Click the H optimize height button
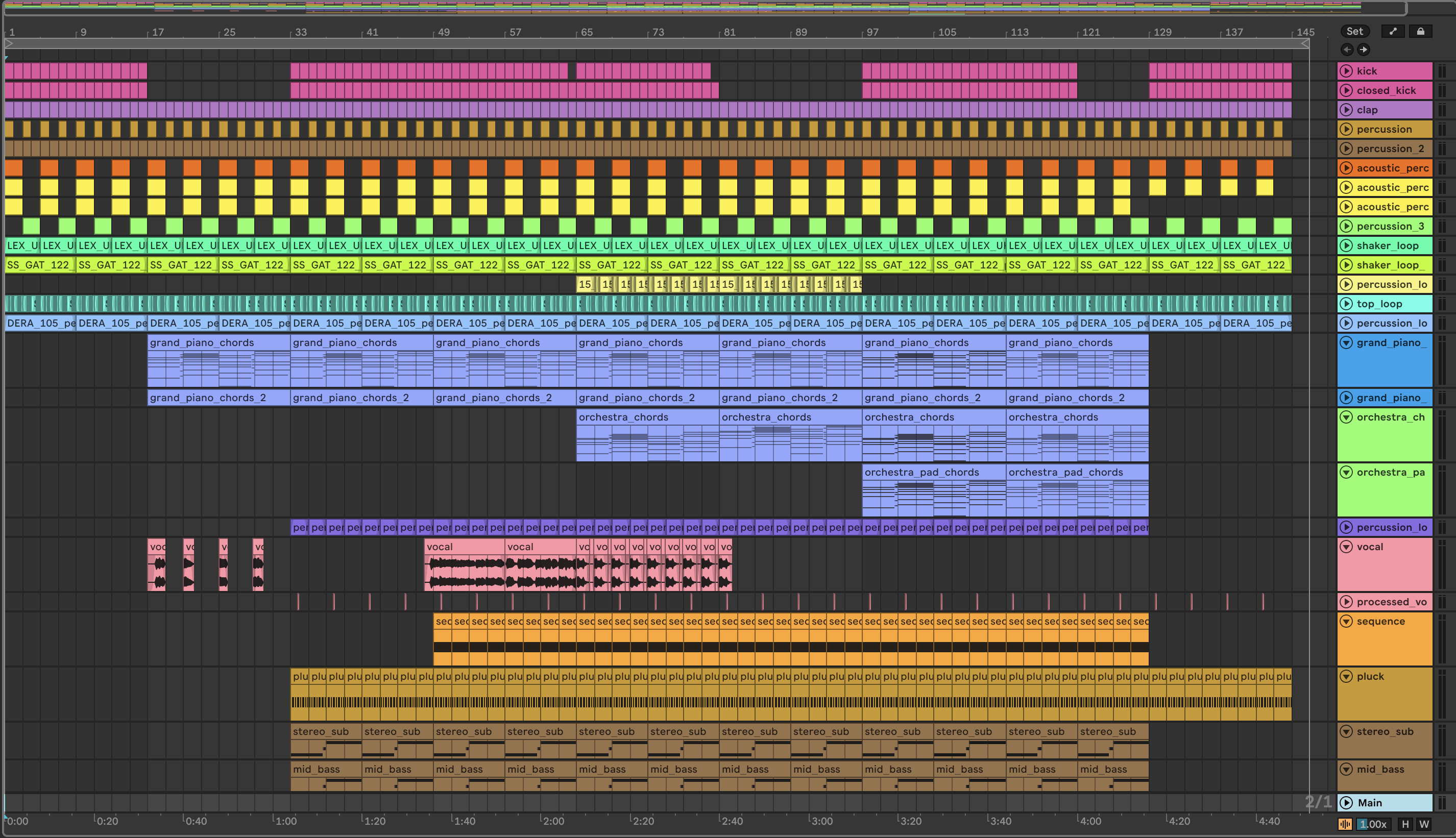Screen dimensions: 1456x838 click(x=1405, y=824)
